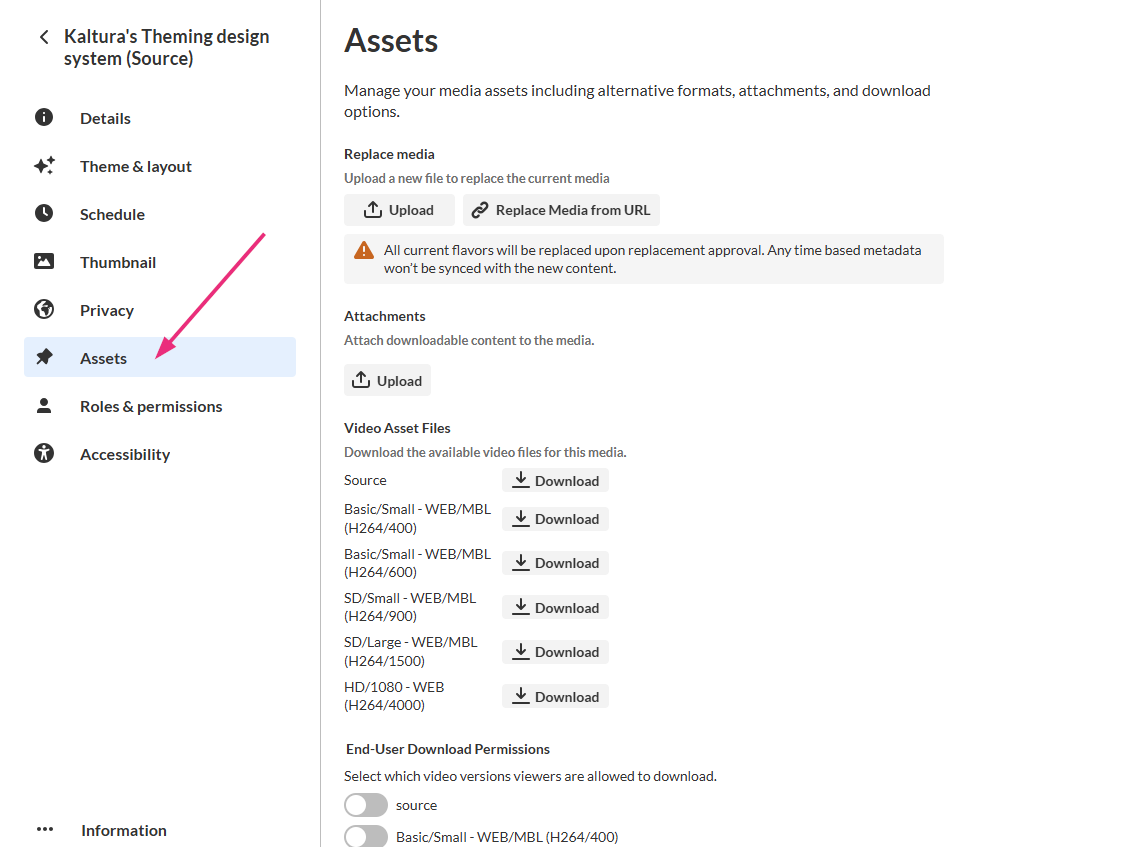Click the Assets pin icon

tap(44, 357)
